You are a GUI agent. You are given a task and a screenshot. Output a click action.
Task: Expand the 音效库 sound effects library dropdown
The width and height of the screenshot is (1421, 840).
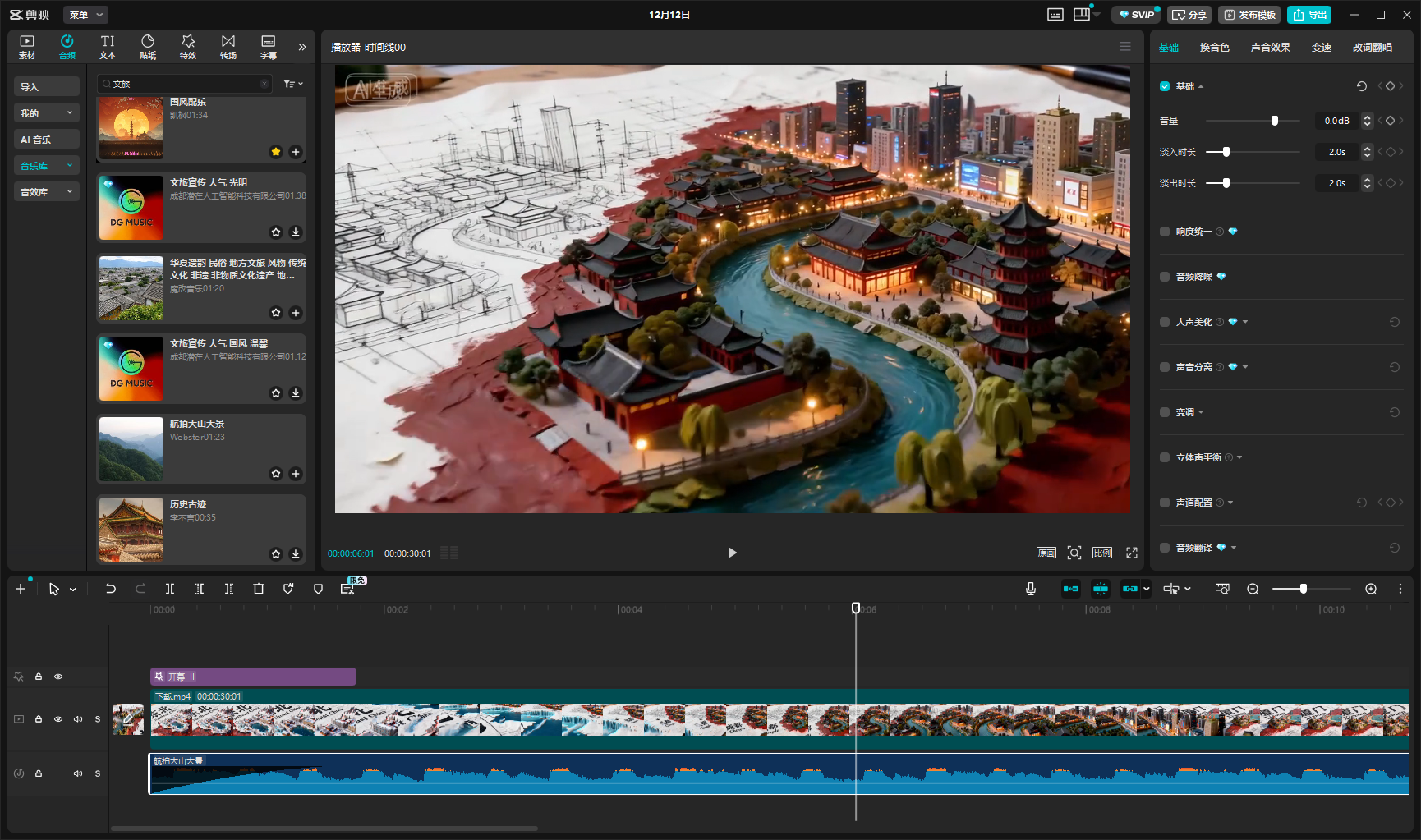46,192
